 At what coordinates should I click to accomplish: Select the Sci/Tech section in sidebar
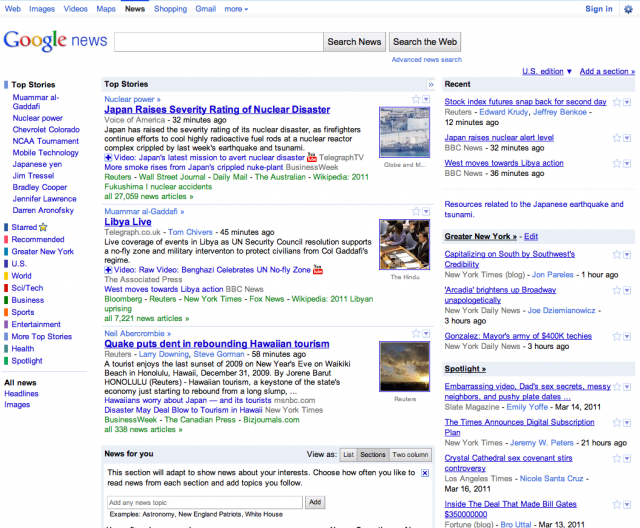[27, 288]
